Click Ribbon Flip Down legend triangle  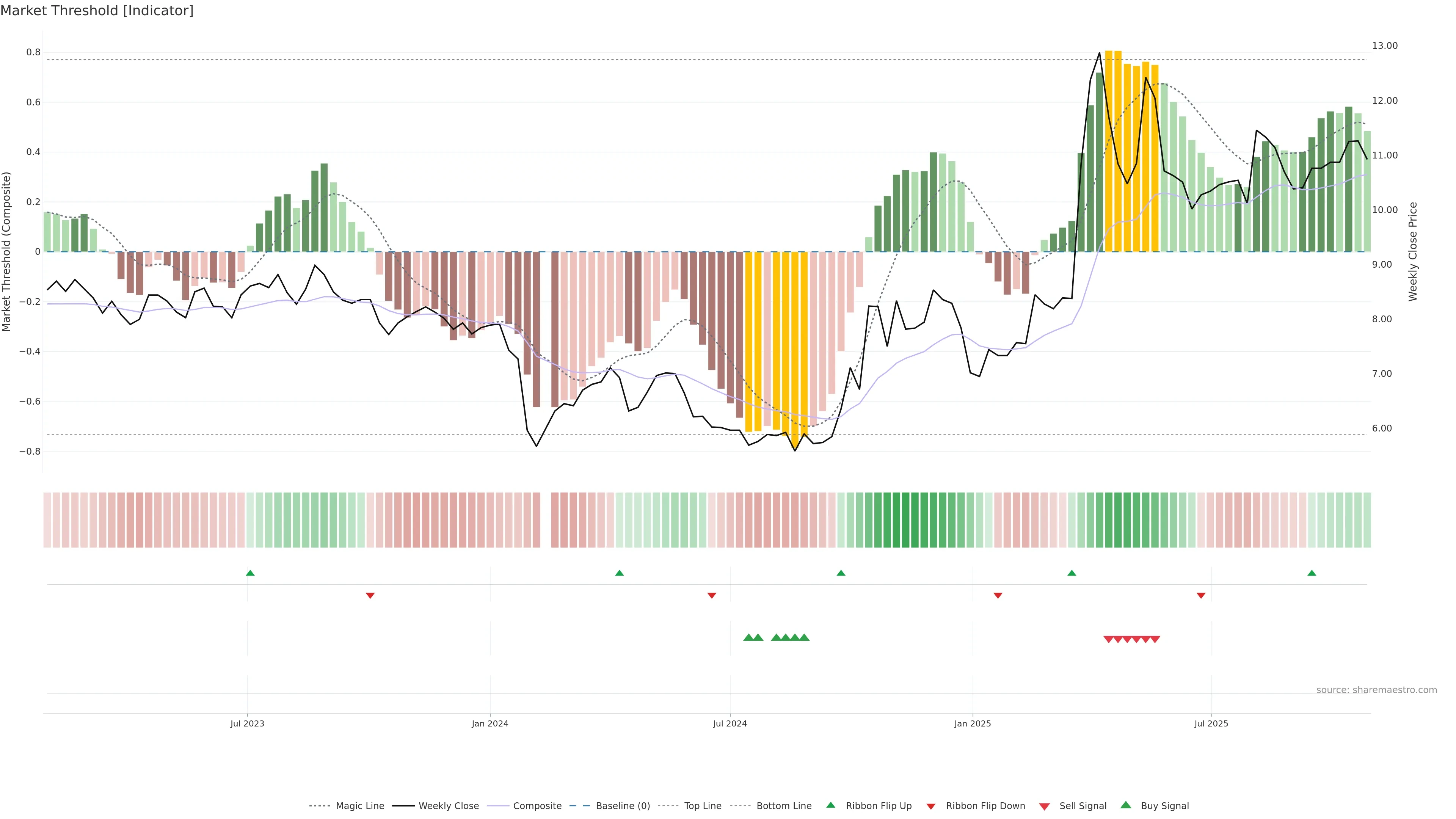931,806
